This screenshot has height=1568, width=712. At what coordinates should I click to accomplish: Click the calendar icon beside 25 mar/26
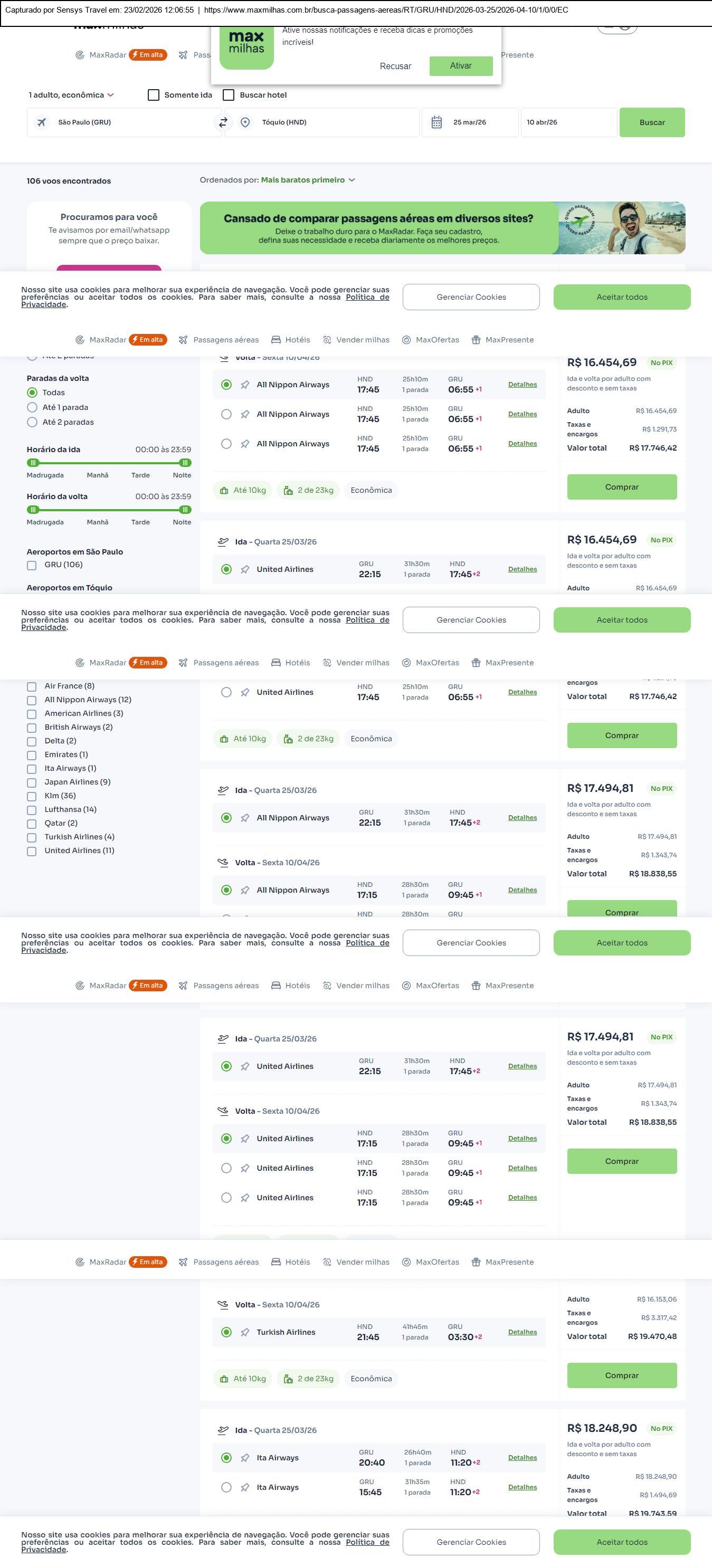click(x=436, y=122)
